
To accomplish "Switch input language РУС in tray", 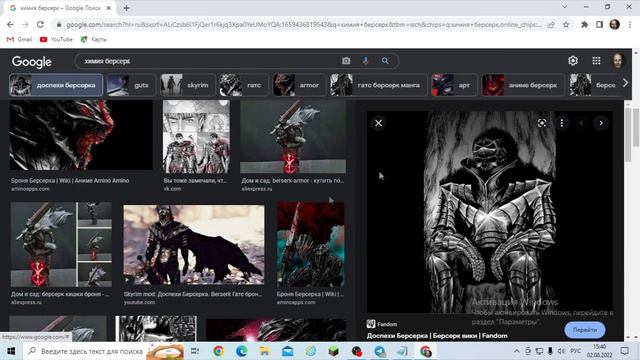I will (576, 351).
